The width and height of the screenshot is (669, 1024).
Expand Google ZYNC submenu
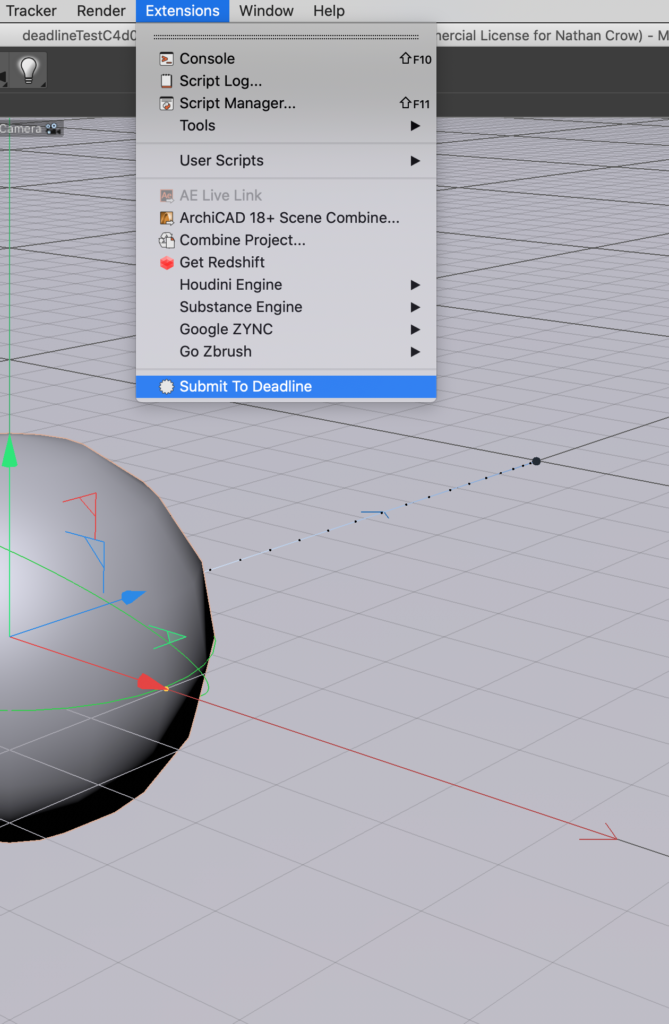pos(286,329)
